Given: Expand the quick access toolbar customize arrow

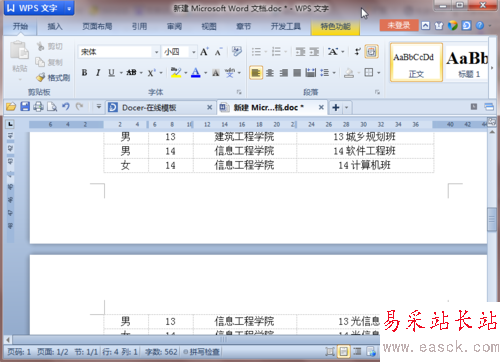Looking at the screenshot, I should tap(99, 107).
